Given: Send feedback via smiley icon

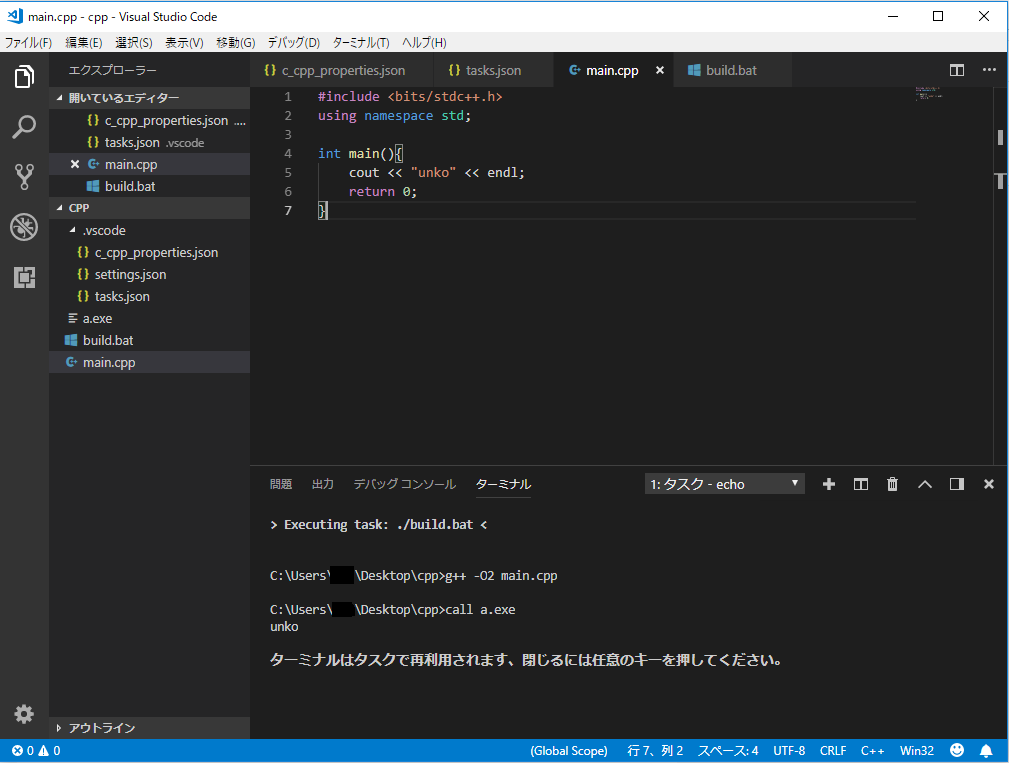Looking at the screenshot, I should [957, 750].
